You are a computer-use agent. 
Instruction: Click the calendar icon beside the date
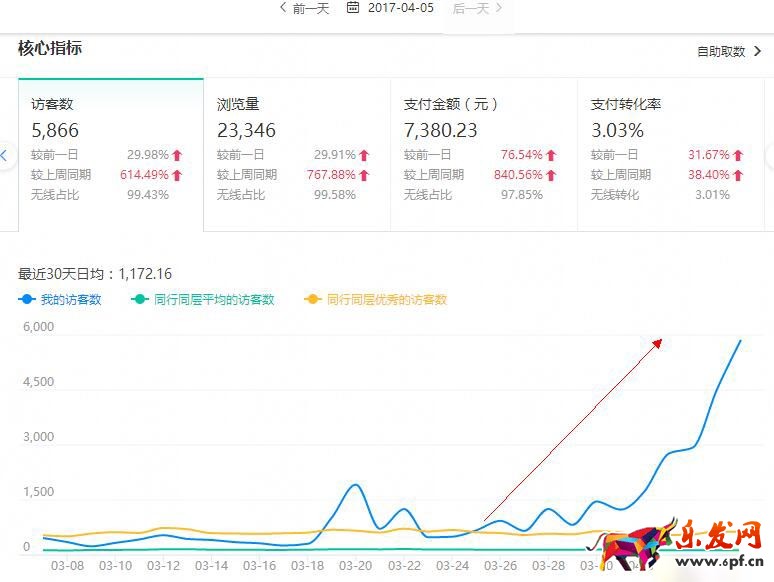353,8
